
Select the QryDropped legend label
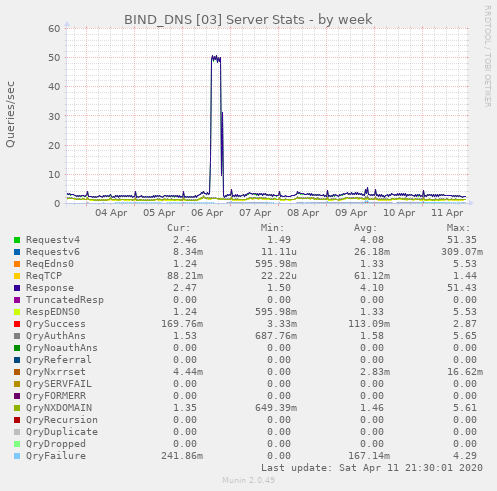pos(56,444)
